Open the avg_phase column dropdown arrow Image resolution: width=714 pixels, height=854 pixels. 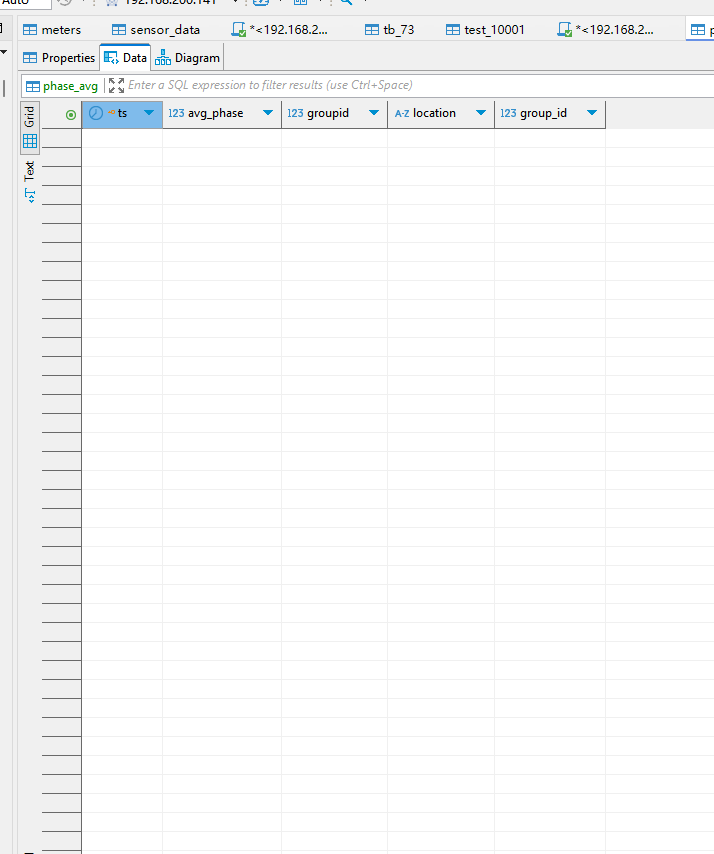click(268, 114)
